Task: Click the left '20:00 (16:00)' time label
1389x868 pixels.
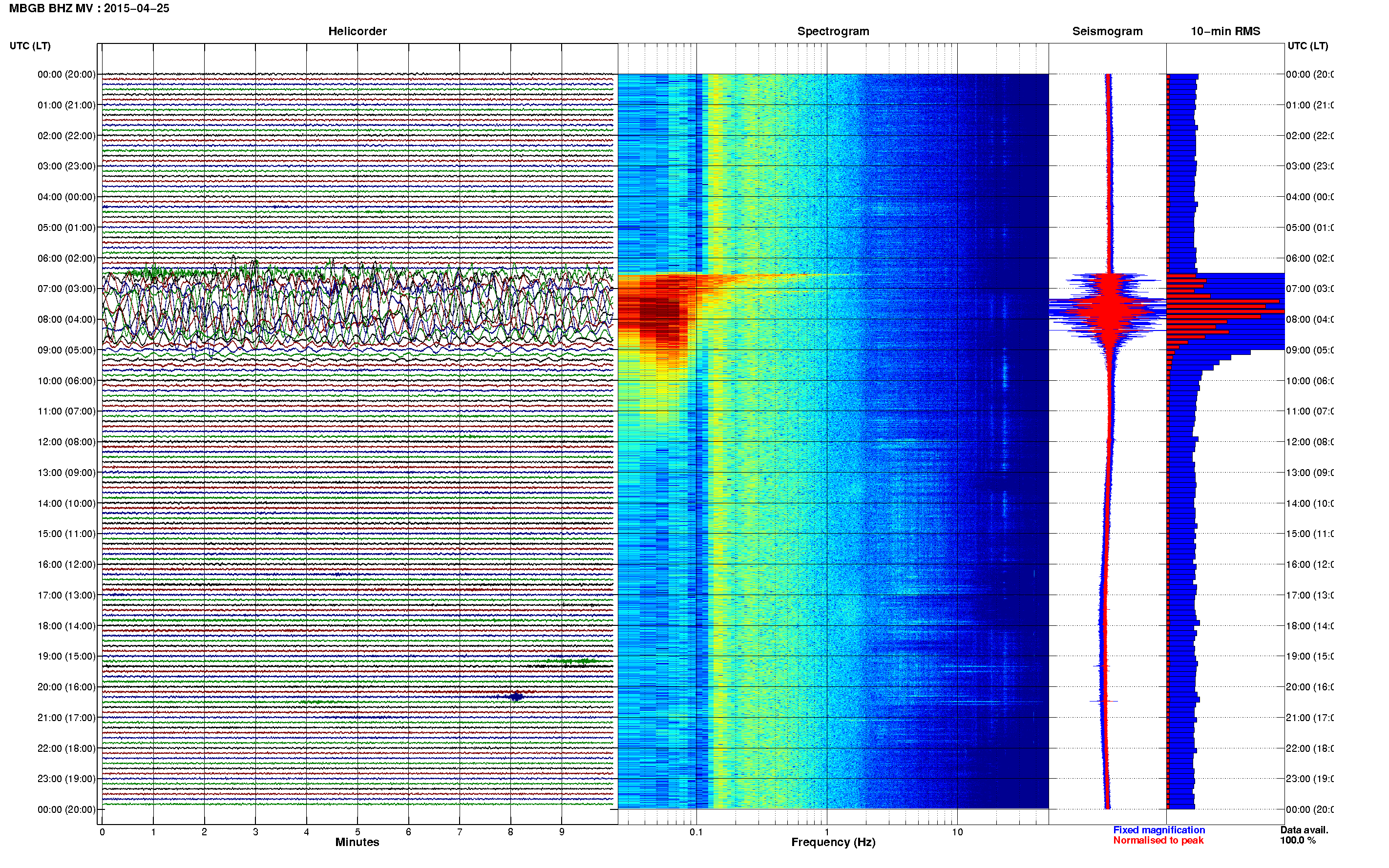Action: (x=66, y=686)
